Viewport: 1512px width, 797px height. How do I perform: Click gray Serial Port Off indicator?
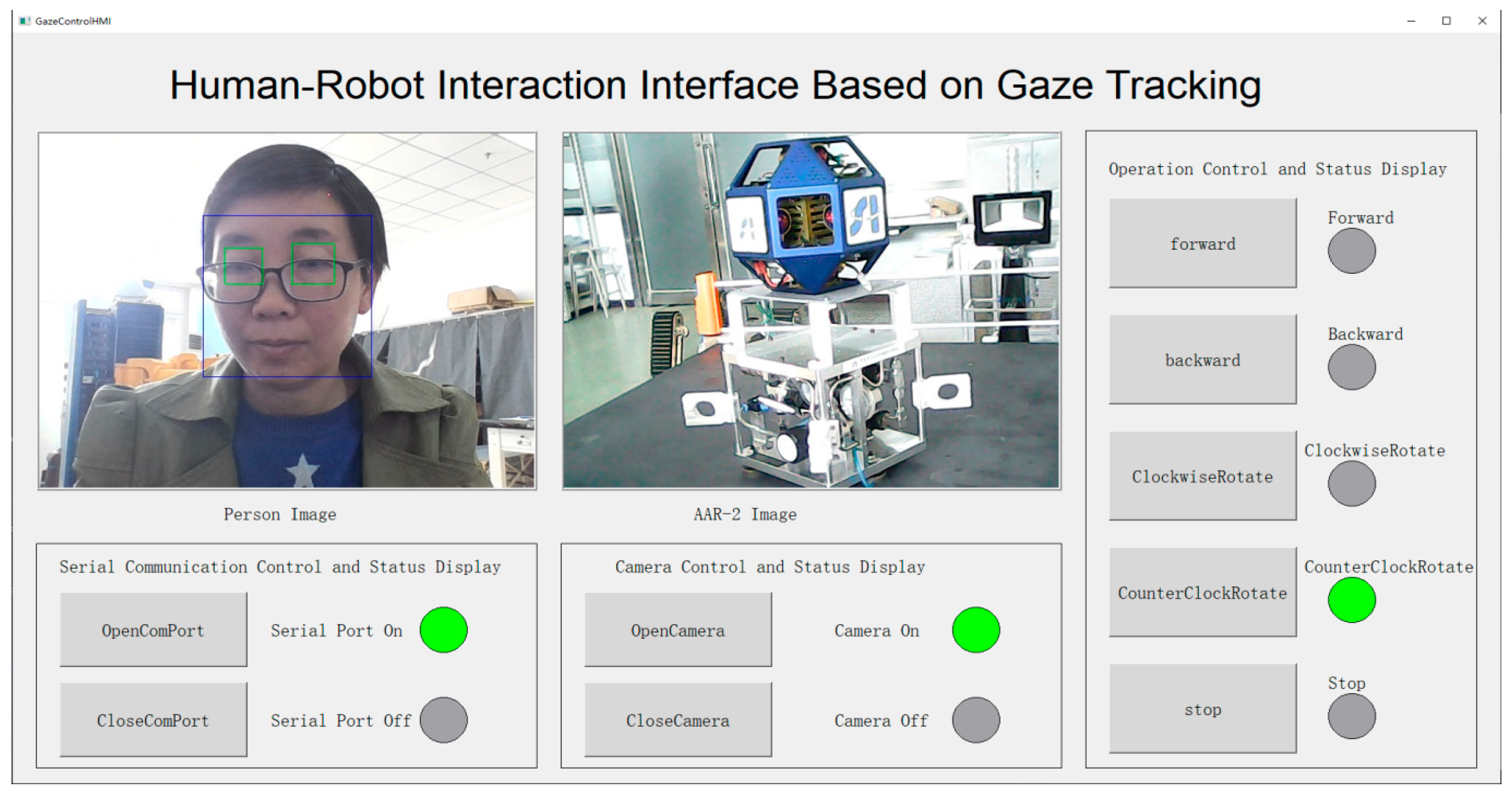pos(444,720)
